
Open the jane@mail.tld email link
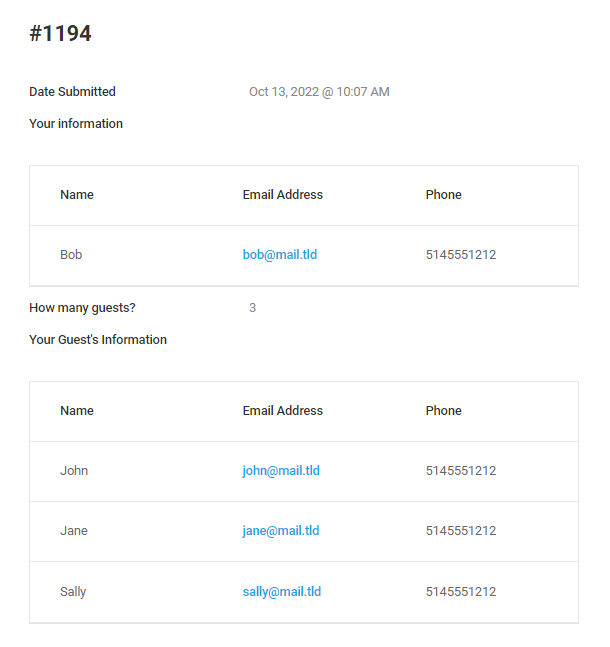point(281,531)
